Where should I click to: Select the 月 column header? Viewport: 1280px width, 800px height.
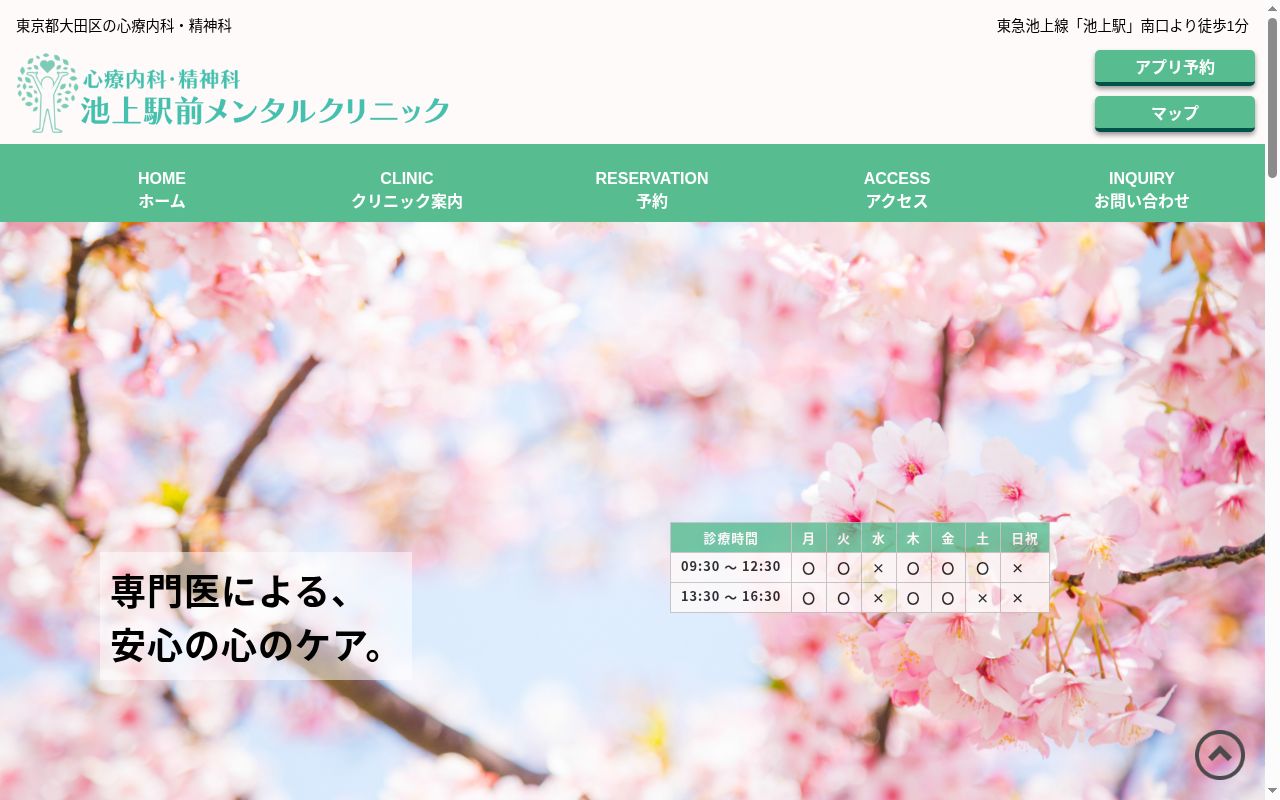point(809,538)
